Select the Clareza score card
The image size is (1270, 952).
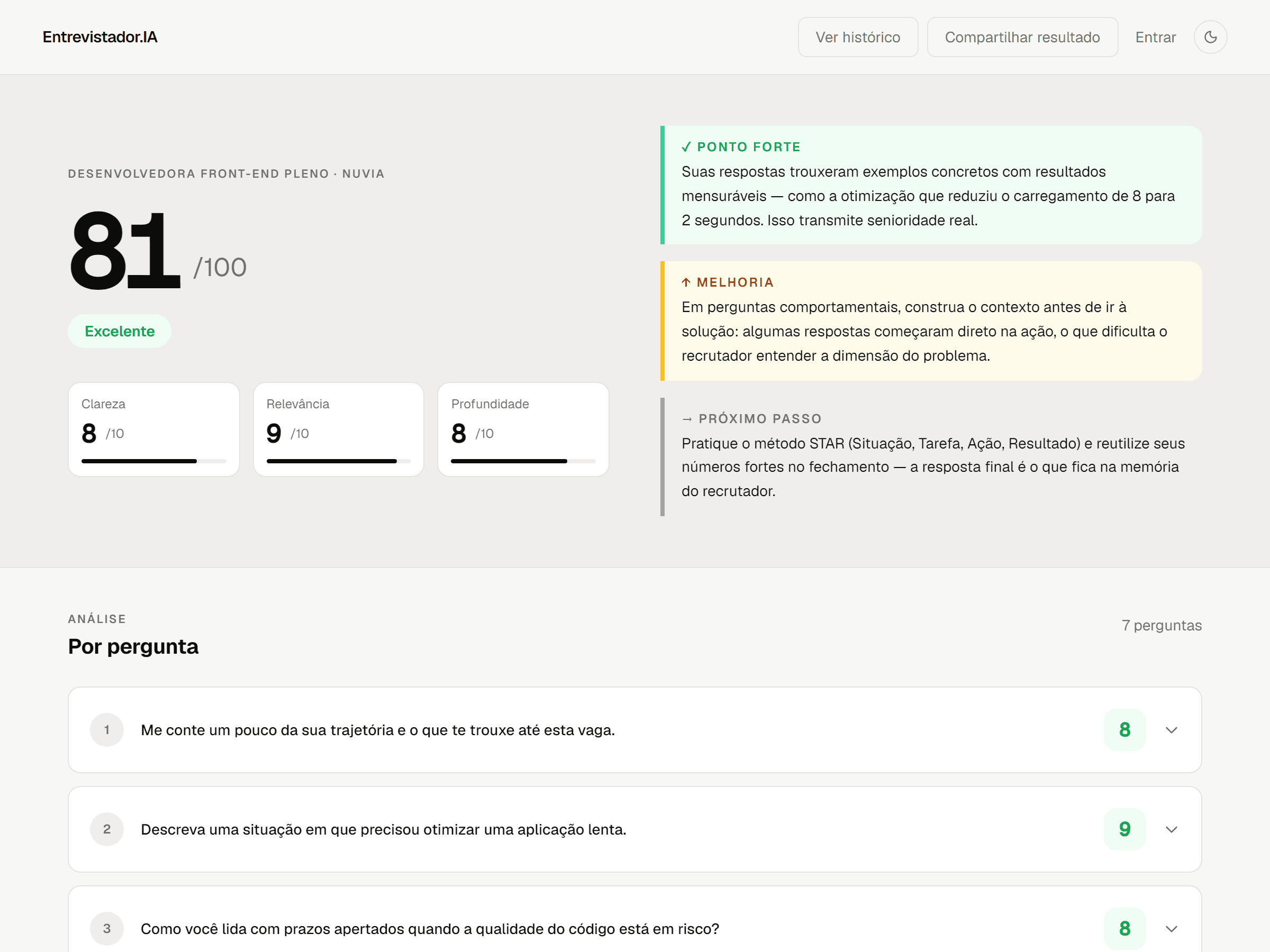154,429
